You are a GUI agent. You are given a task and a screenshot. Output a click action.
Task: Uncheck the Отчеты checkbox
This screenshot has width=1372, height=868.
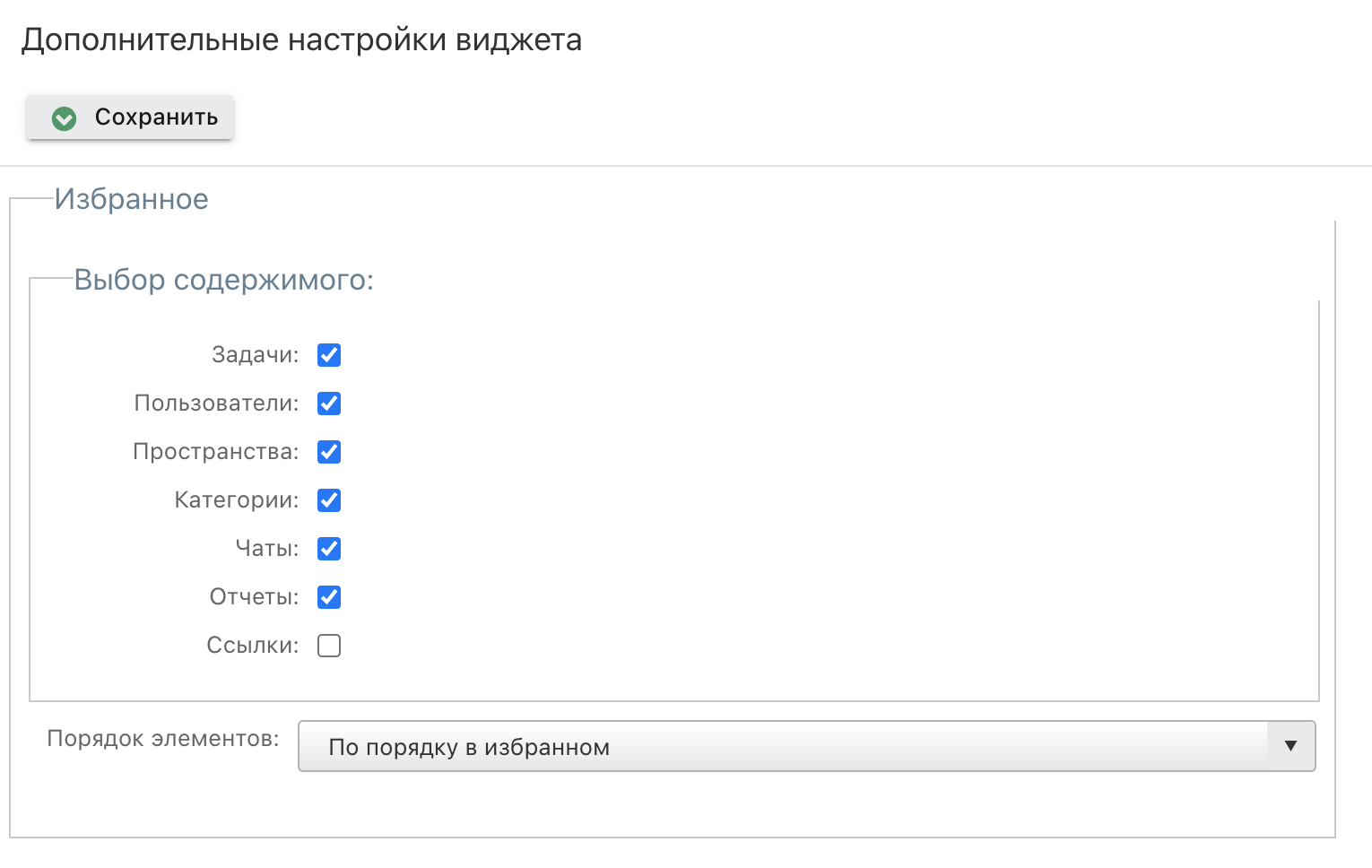tap(329, 597)
